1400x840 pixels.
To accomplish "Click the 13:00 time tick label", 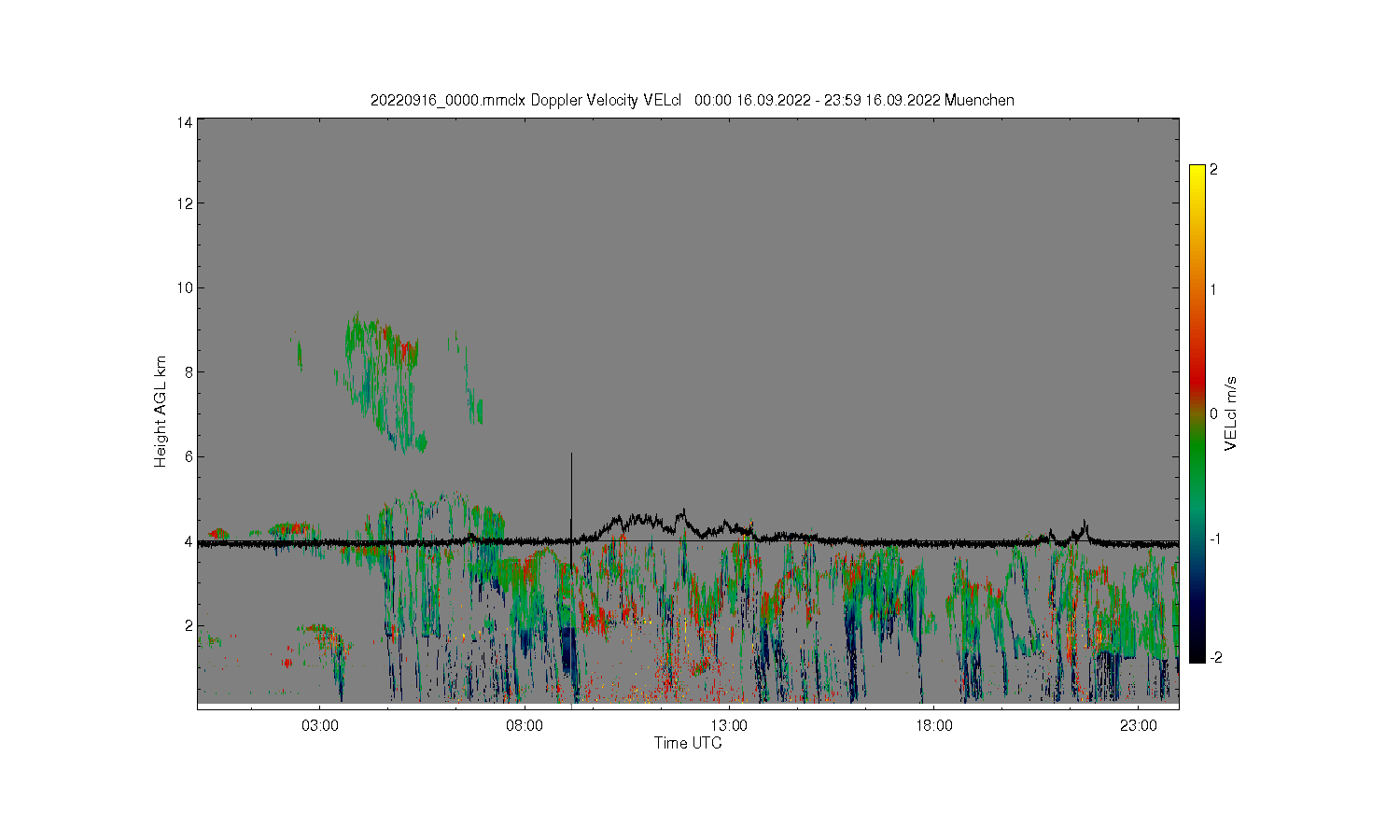I will [729, 725].
